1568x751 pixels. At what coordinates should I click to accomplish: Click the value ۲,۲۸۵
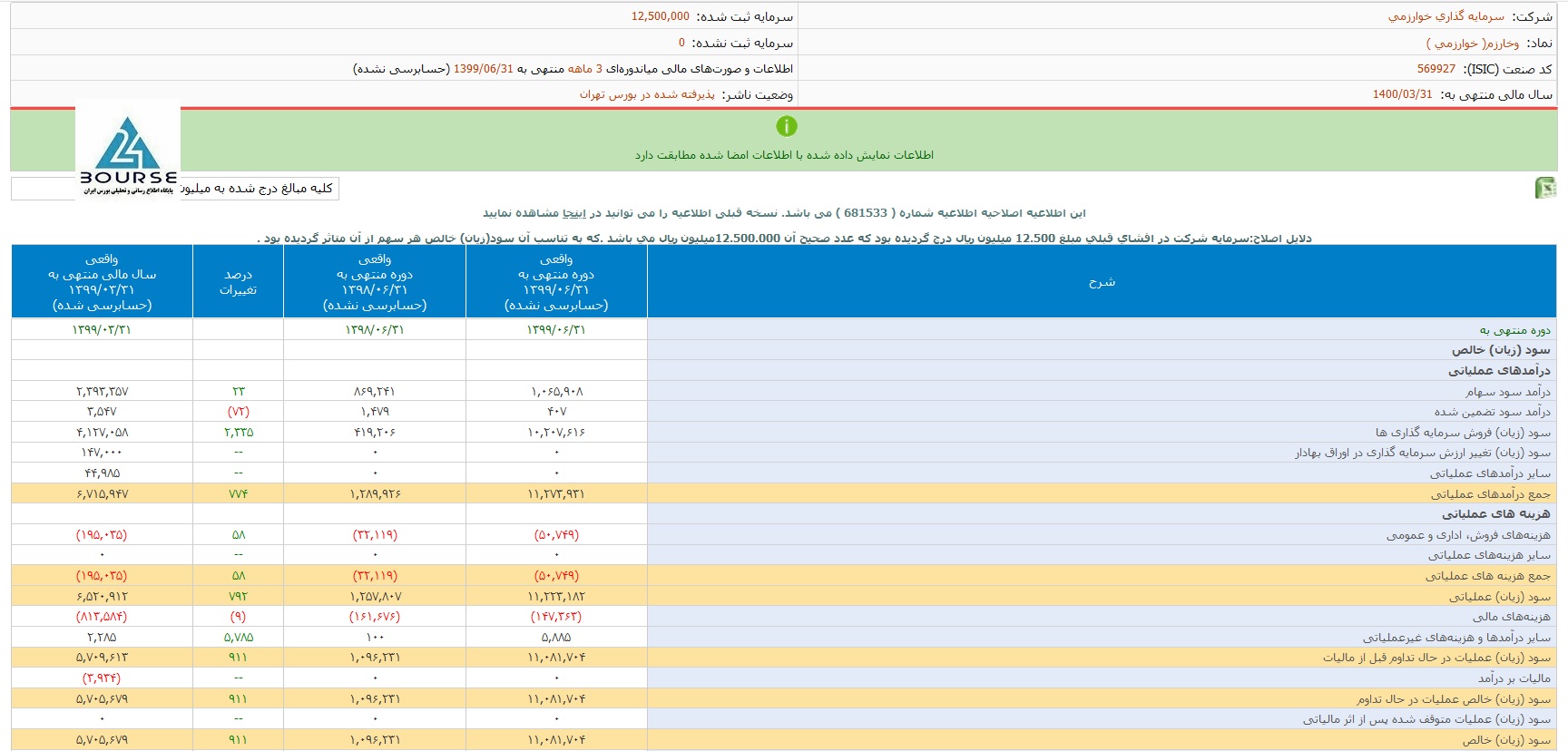[102, 638]
